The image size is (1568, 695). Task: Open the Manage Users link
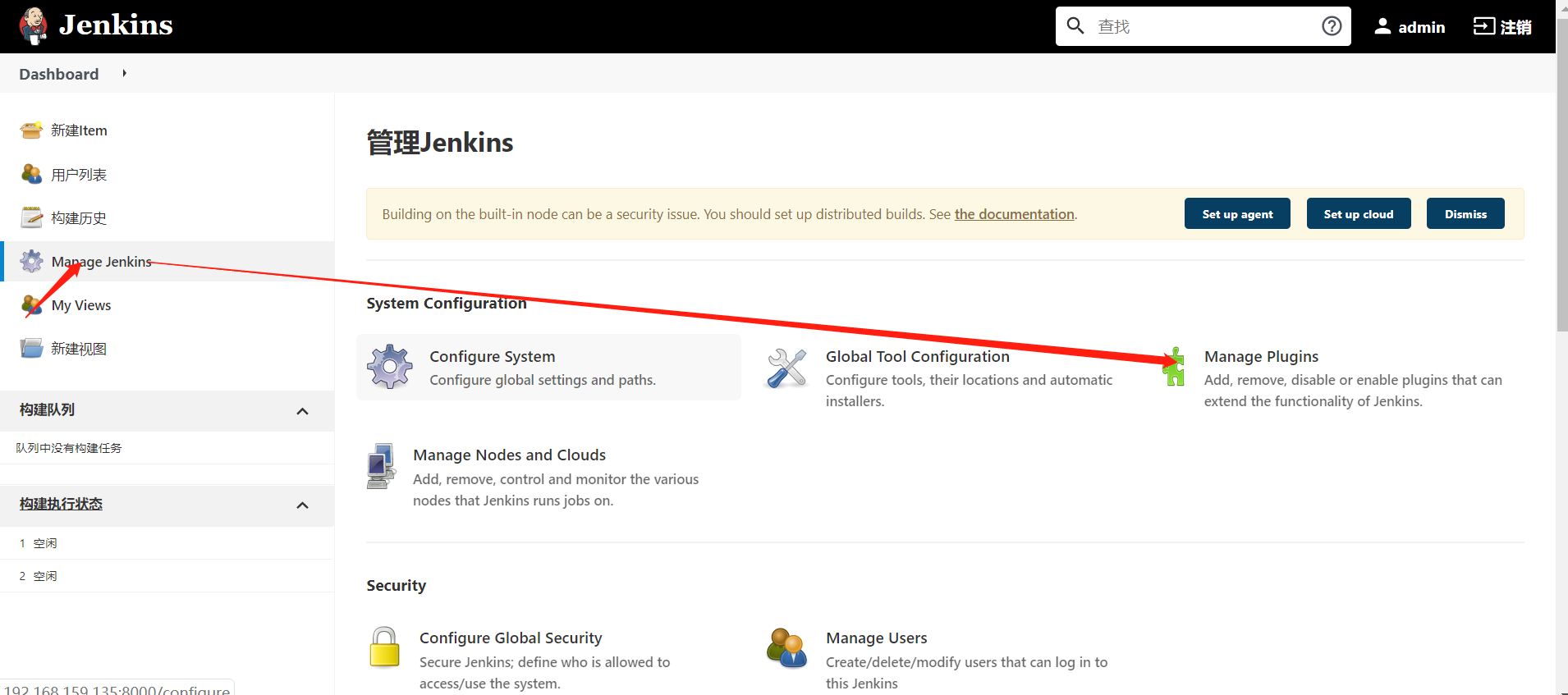point(877,638)
